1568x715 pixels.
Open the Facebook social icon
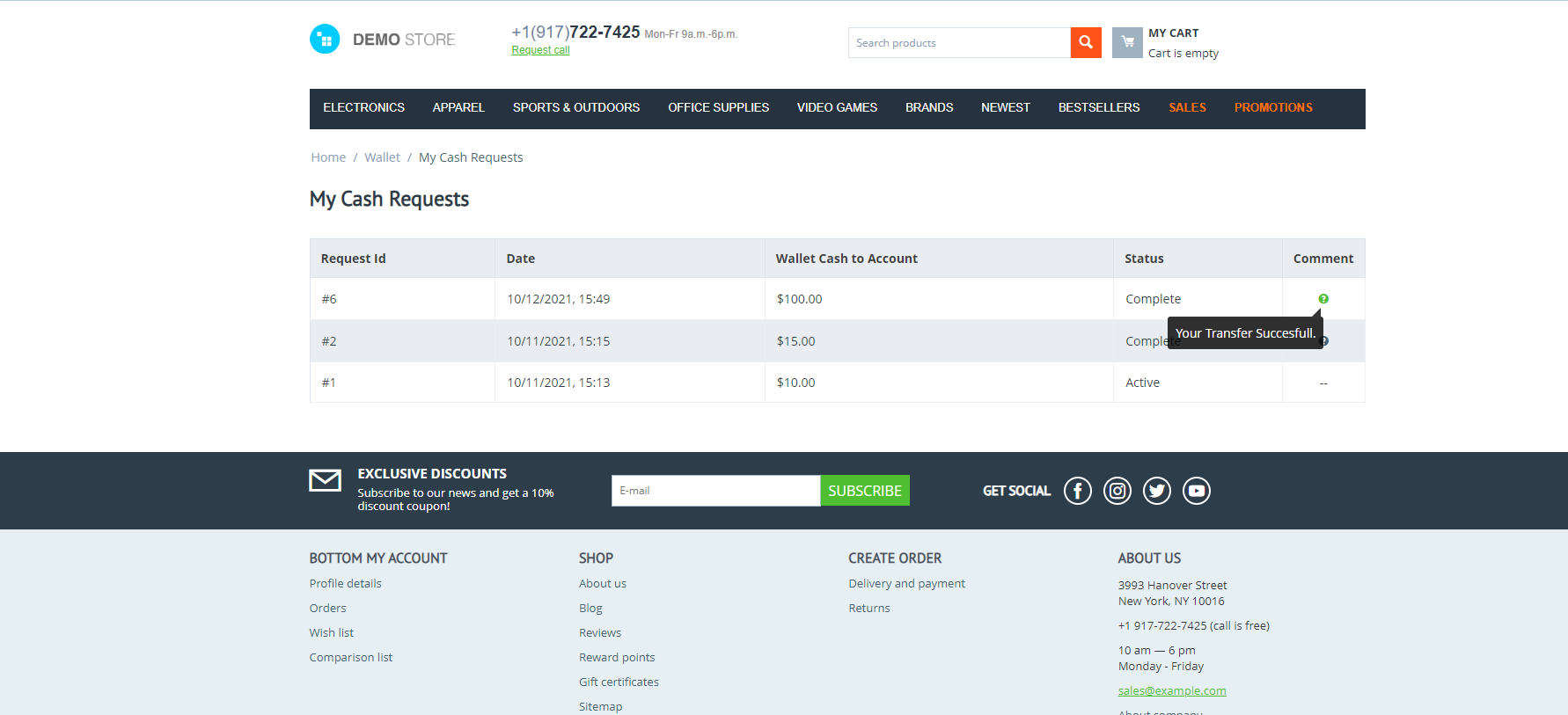[x=1078, y=491]
